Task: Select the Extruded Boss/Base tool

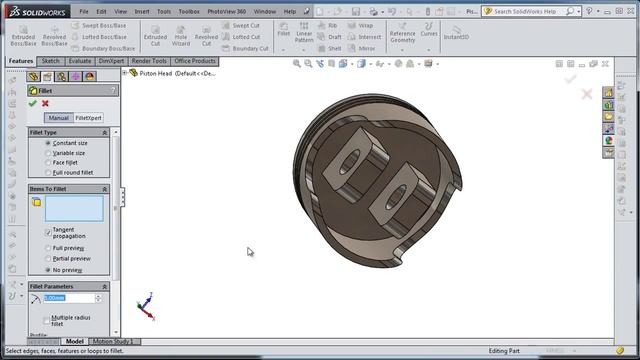Action: coord(23,36)
